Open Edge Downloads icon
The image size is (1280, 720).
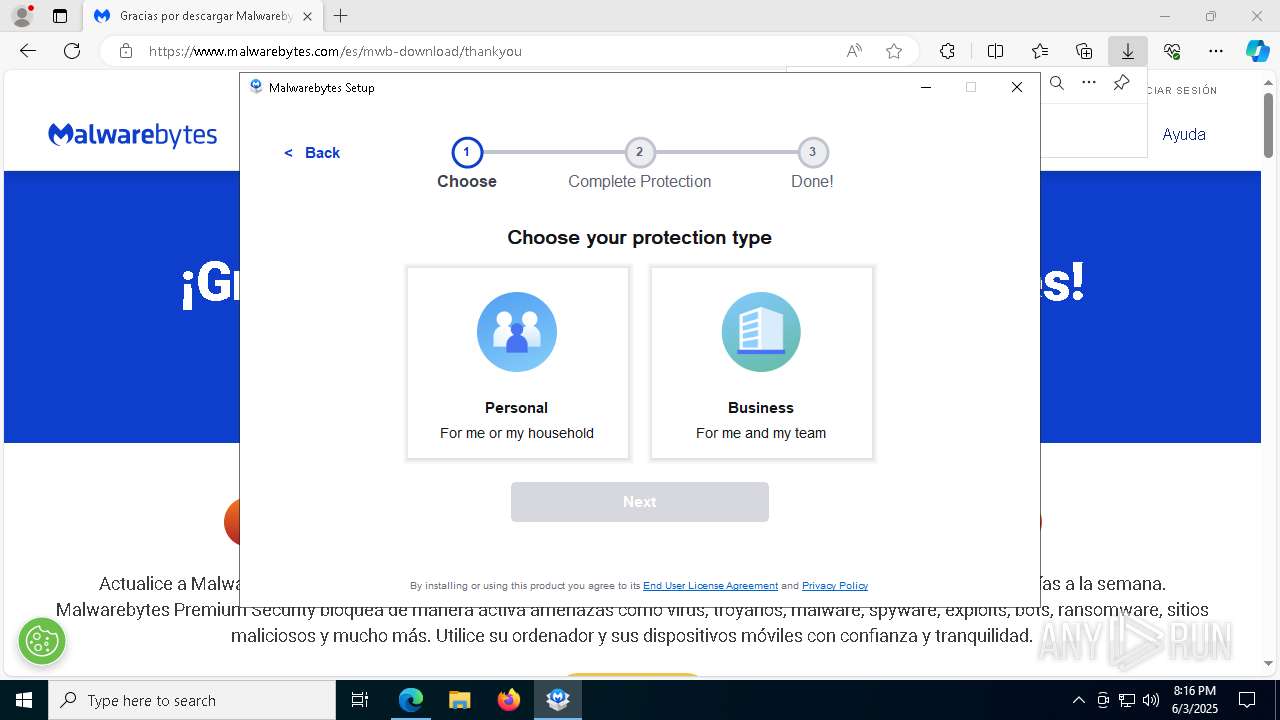(x=1128, y=51)
